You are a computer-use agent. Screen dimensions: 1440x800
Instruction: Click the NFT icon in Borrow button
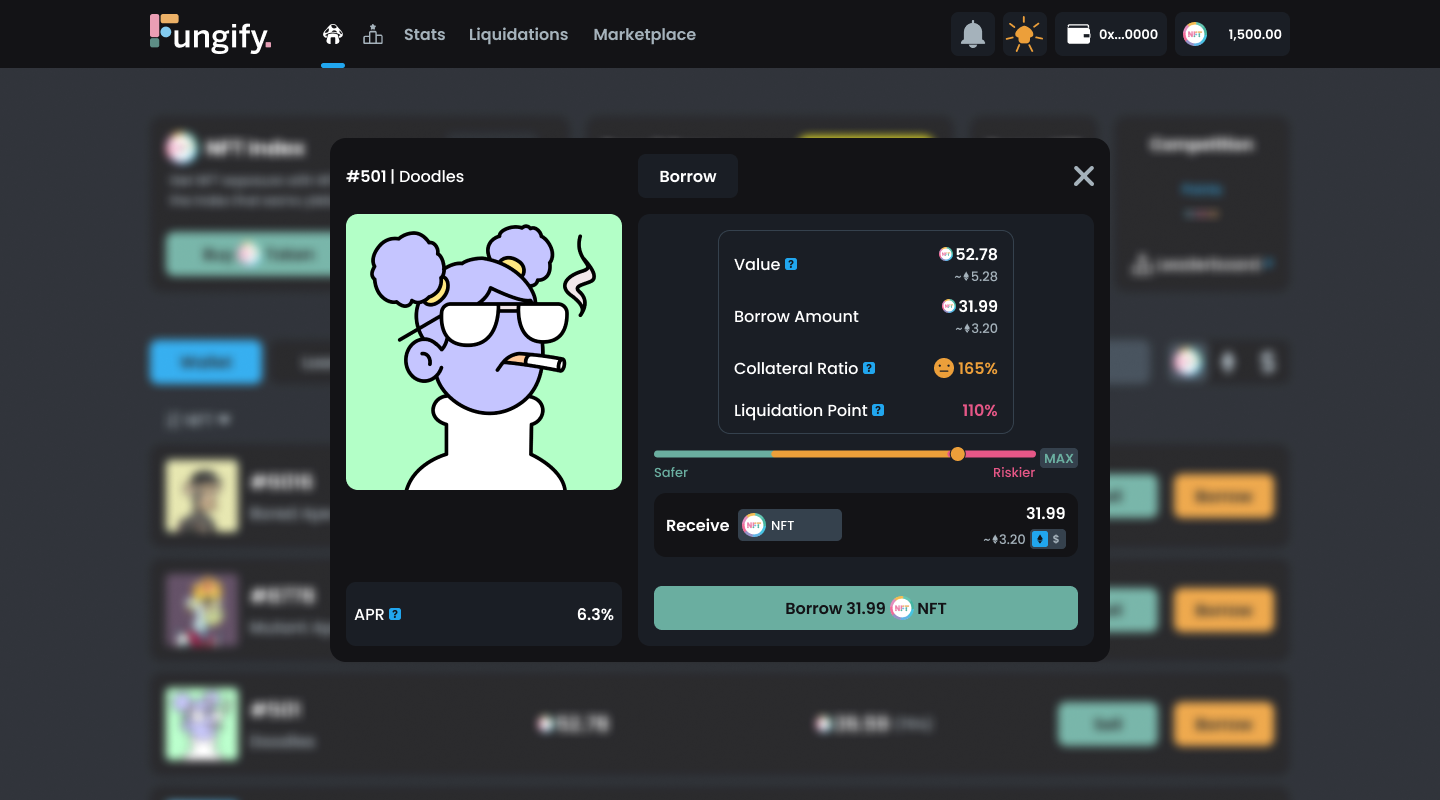point(901,608)
